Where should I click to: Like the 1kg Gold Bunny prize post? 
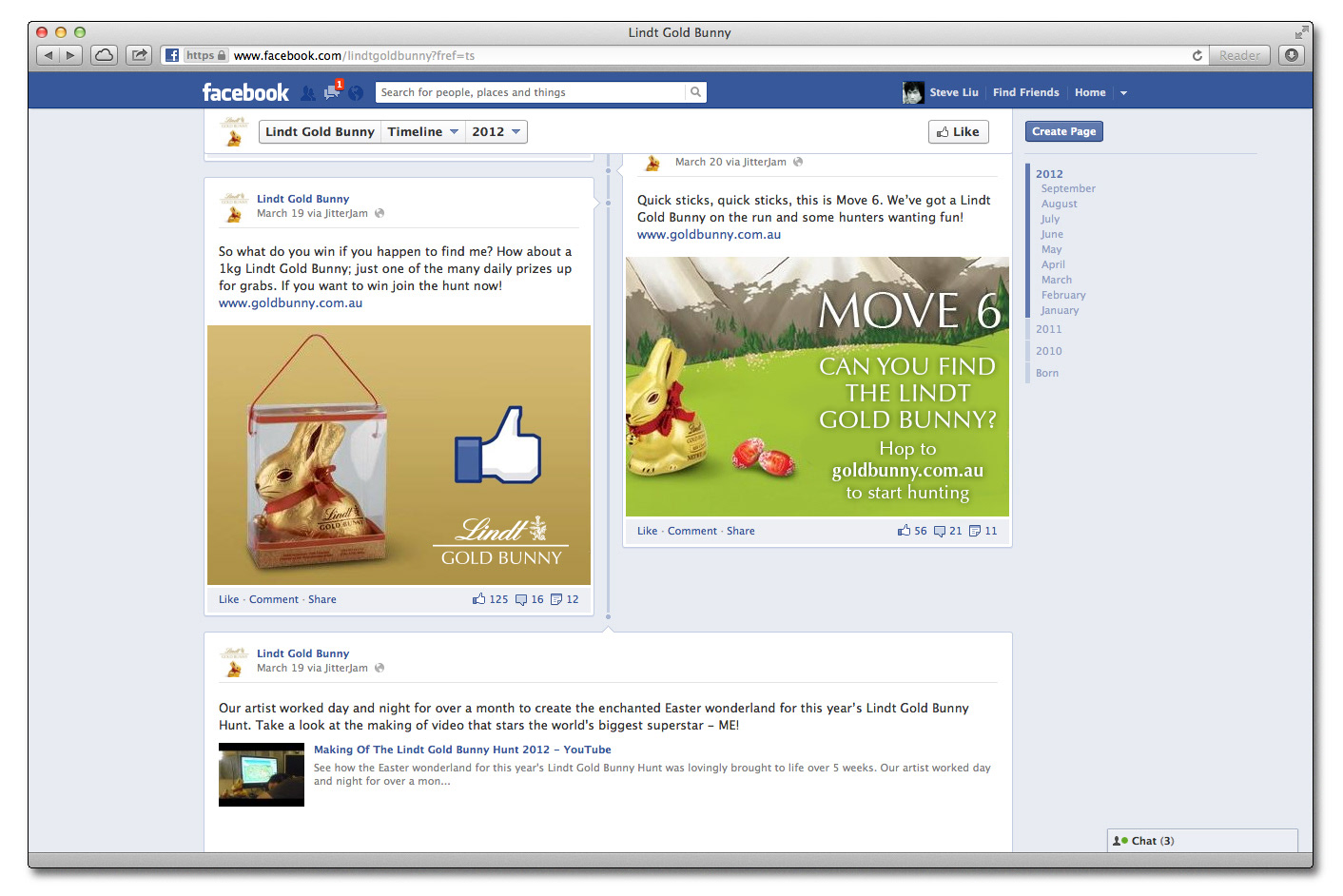[x=228, y=599]
